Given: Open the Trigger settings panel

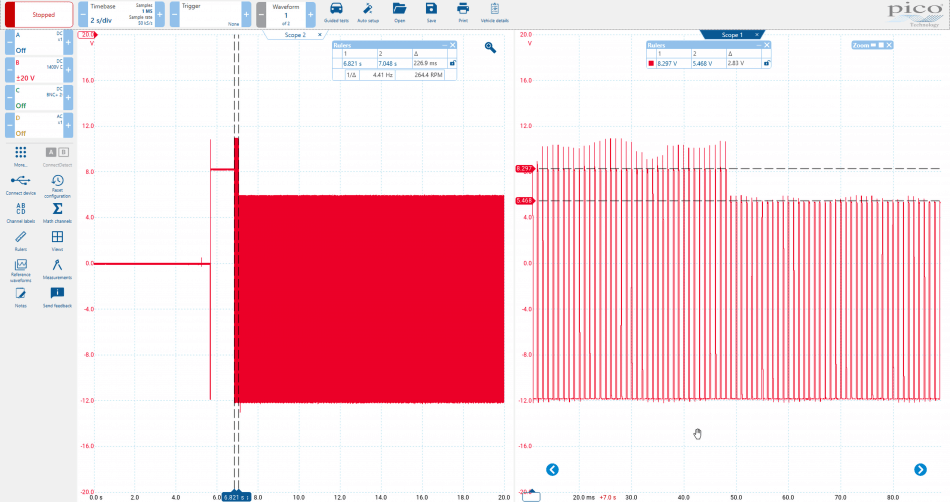Looking at the screenshot, I should click(210, 15).
